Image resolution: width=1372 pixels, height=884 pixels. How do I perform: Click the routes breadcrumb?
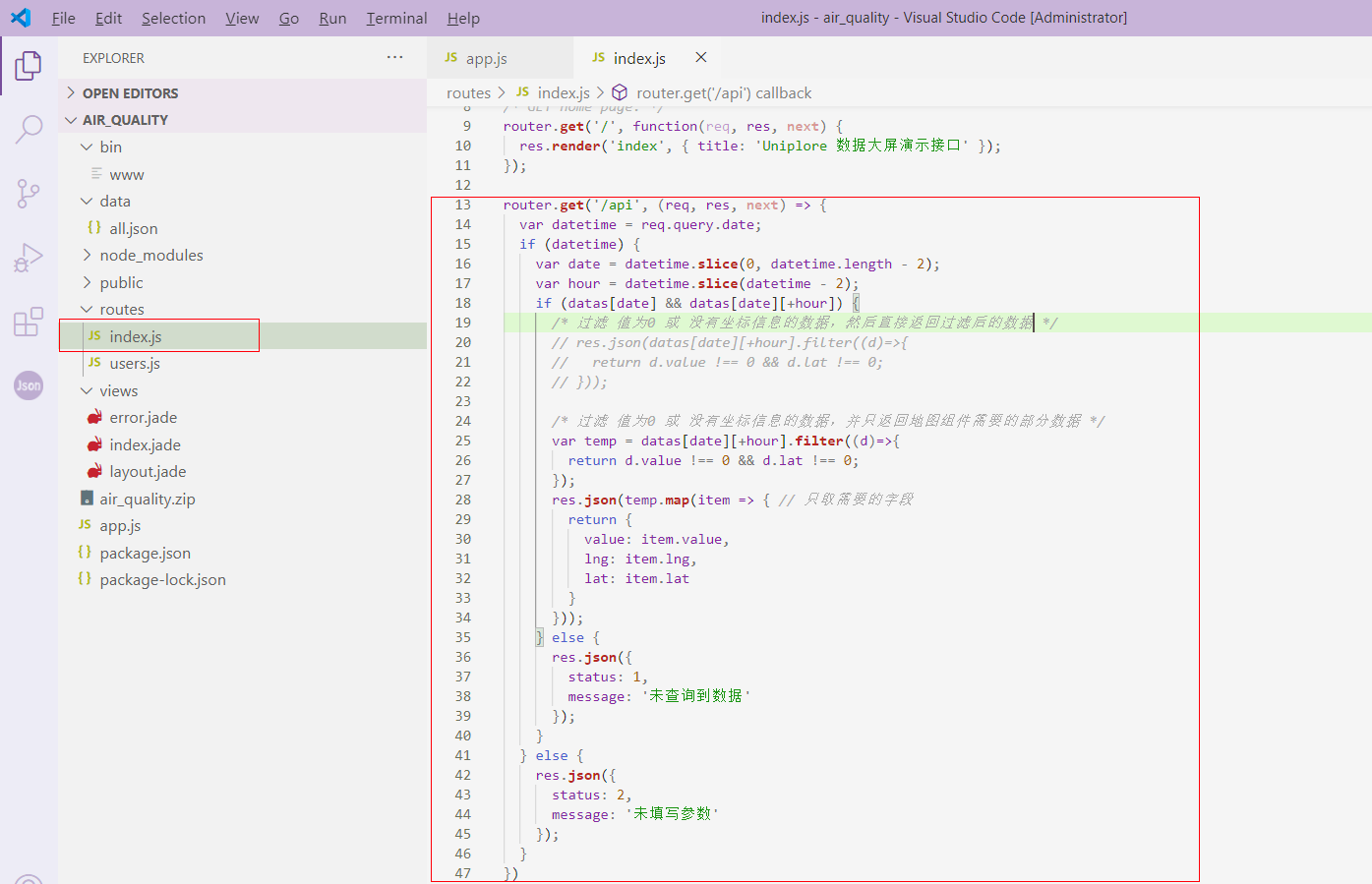click(468, 92)
